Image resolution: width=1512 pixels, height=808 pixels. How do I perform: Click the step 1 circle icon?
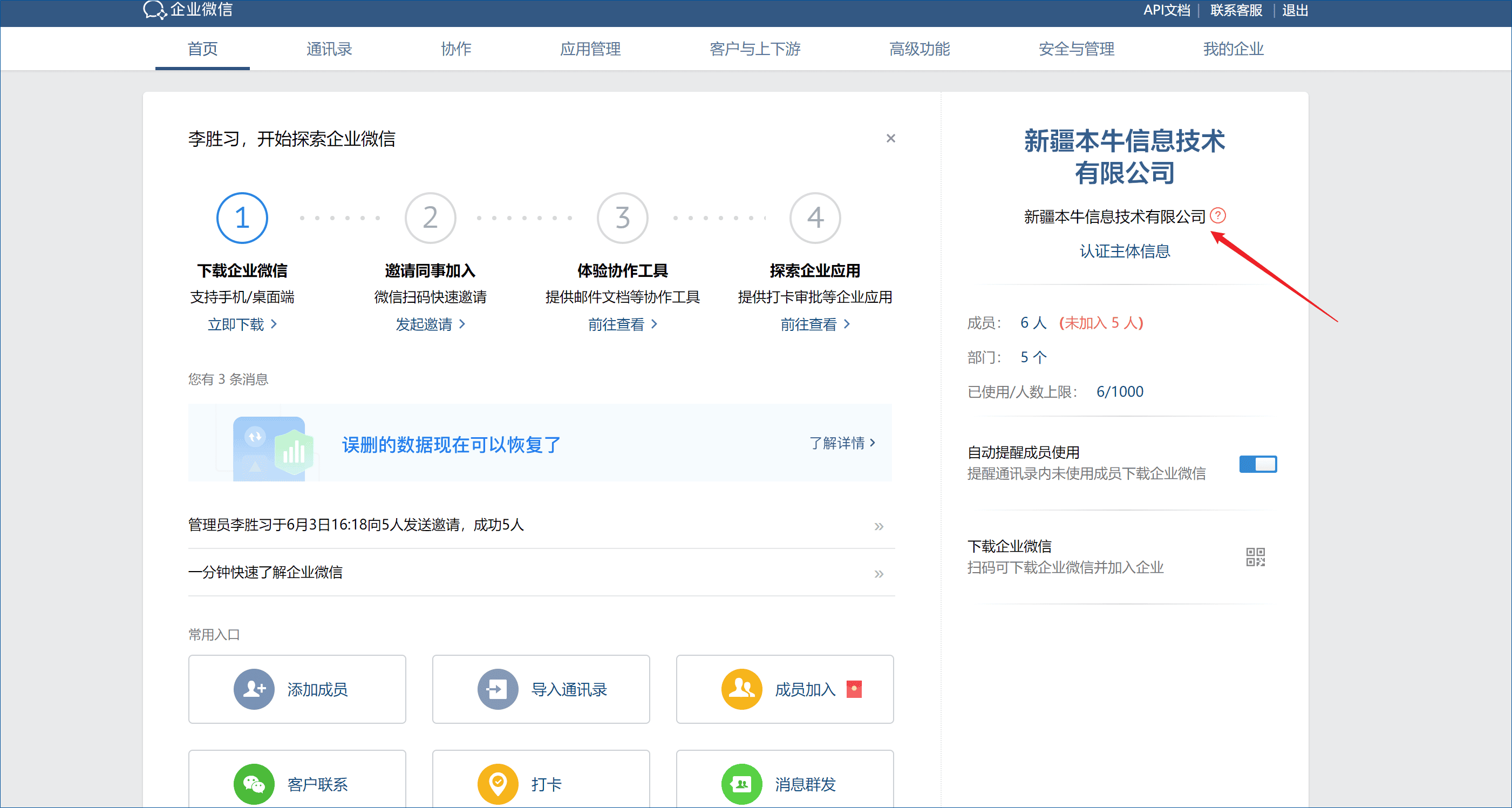tap(242, 218)
